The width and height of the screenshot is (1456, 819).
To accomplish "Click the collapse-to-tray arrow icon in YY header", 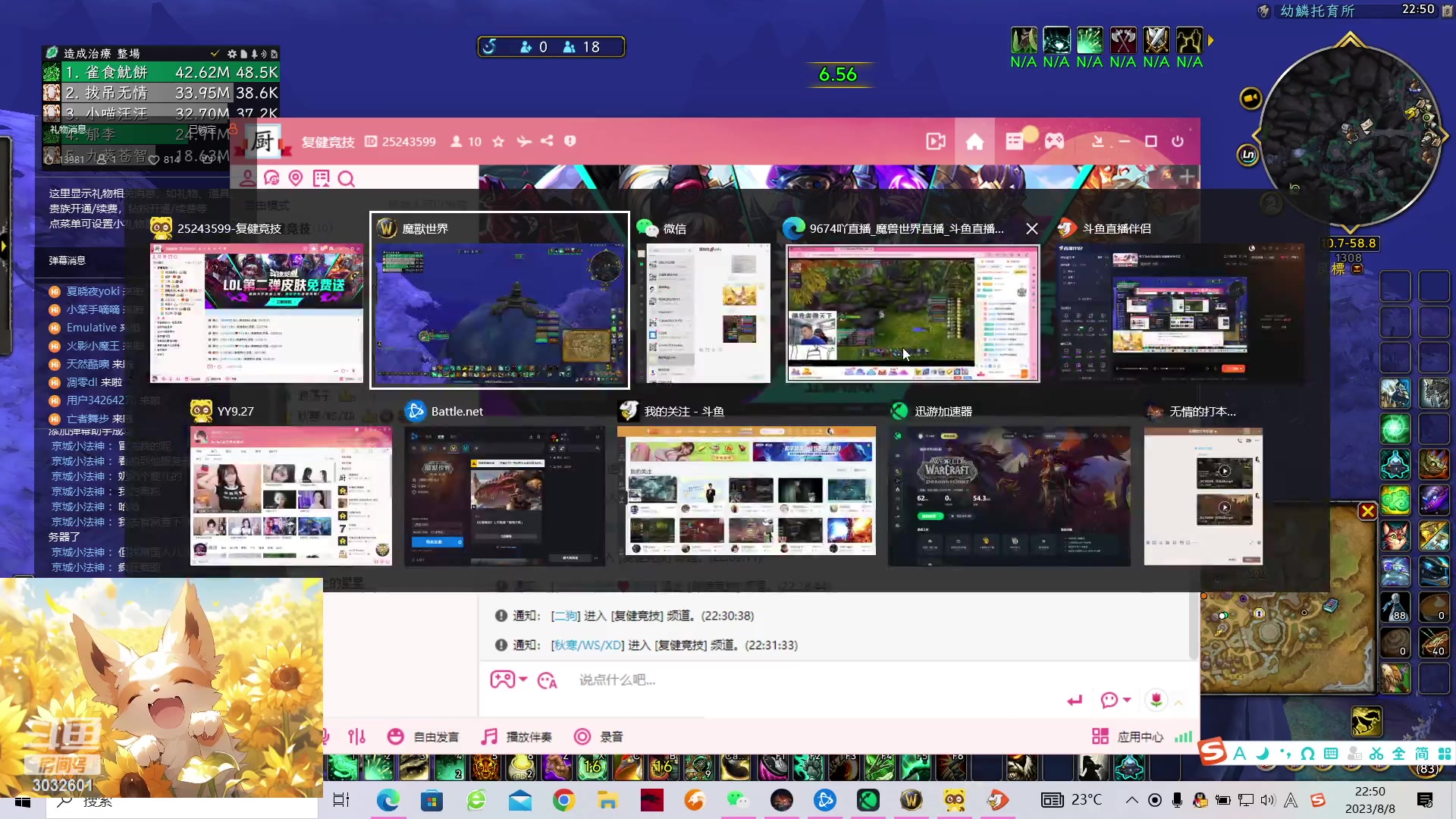I will click(1097, 142).
